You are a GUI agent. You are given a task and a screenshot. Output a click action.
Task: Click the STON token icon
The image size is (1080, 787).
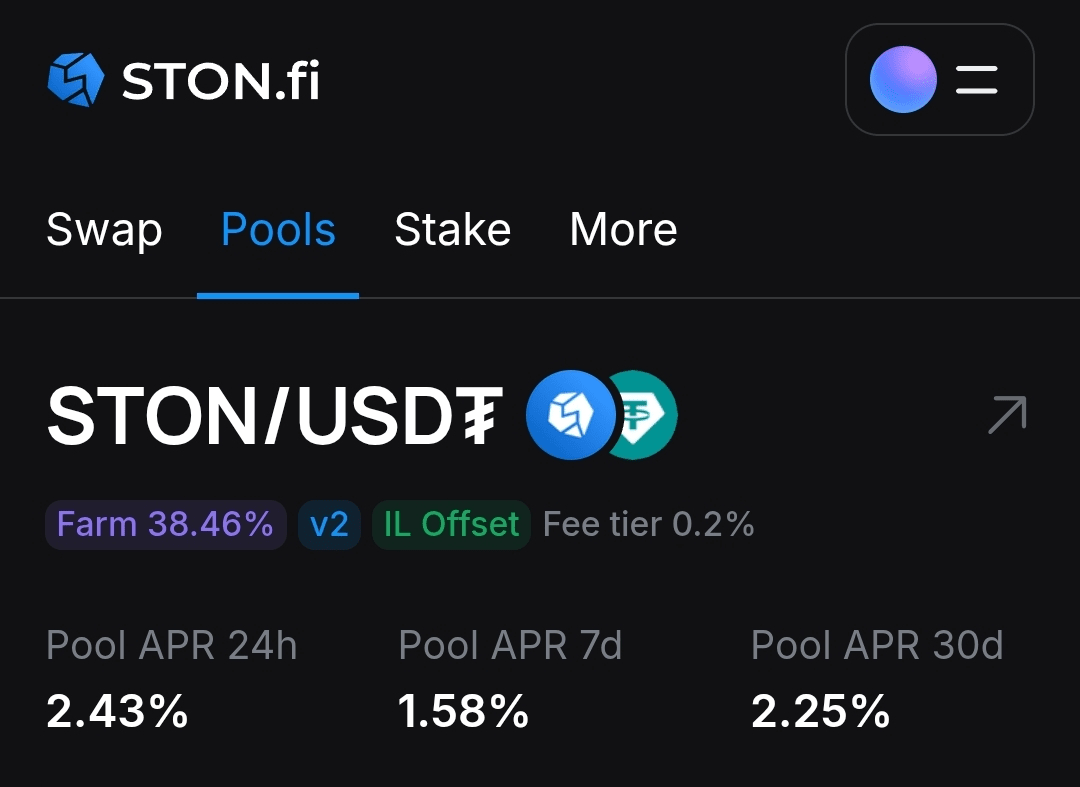pyautogui.click(x=570, y=415)
